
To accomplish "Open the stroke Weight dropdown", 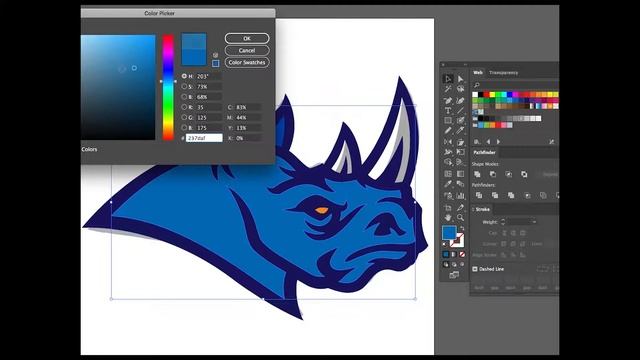I will pos(534,222).
